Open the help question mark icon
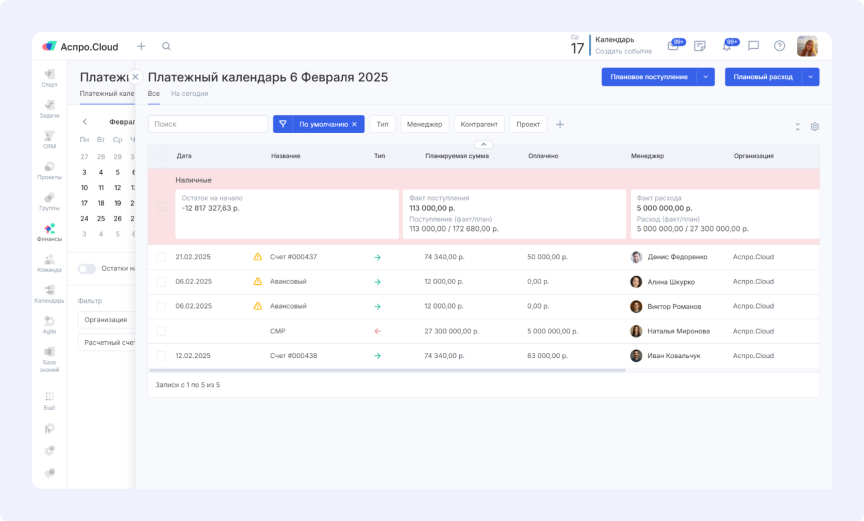Image resolution: width=864 pixels, height=521 pixels. pos(779,46)
